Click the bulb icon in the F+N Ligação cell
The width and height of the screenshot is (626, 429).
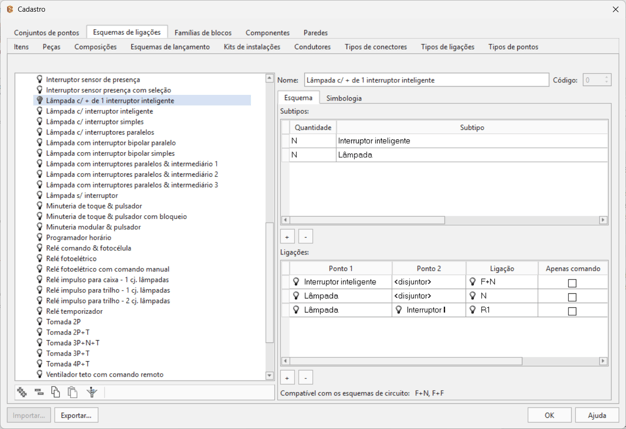pyautogui.click(x=473, y=282)
